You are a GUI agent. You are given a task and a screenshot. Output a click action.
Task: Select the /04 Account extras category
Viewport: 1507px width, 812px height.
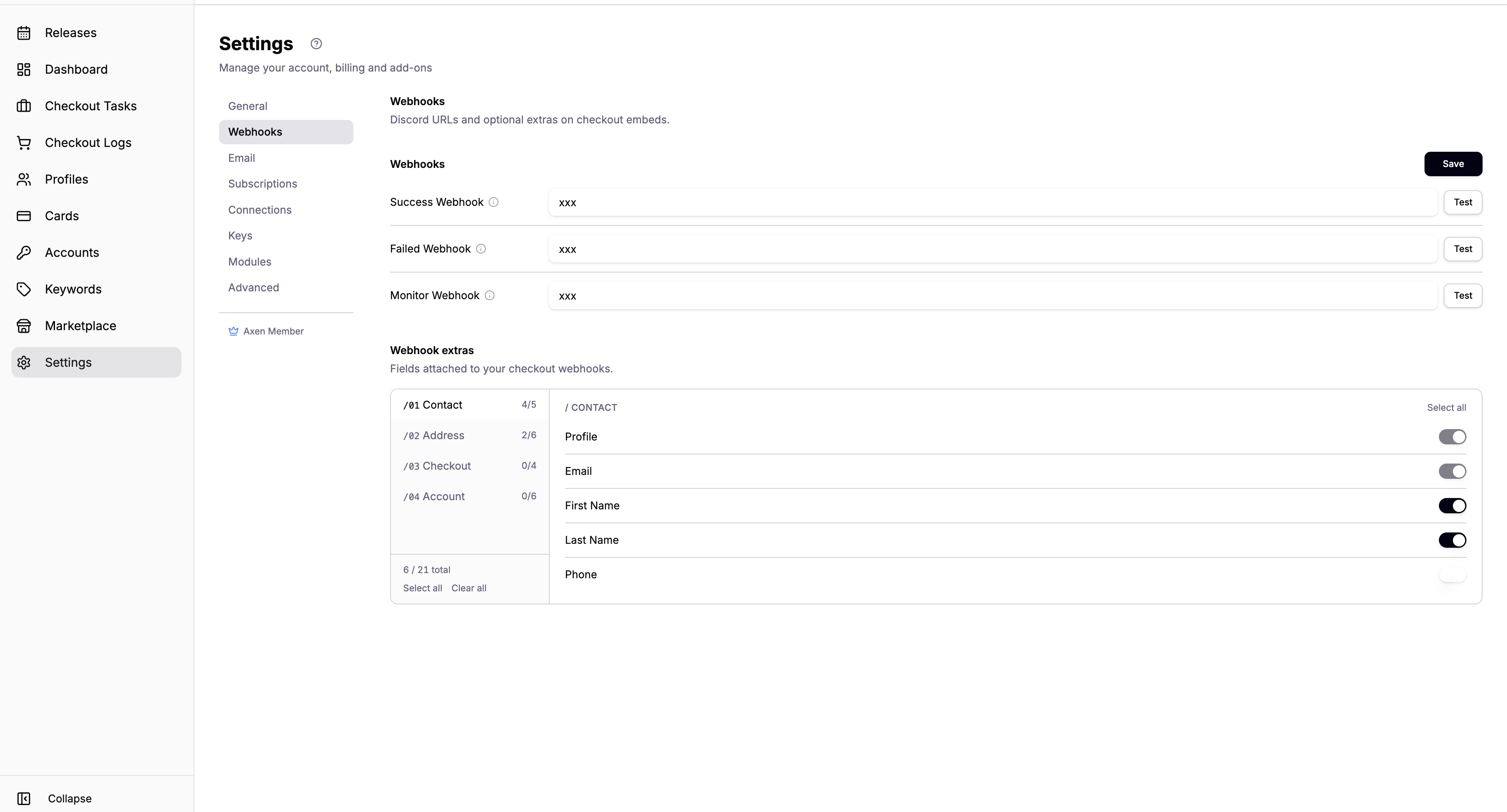click(470, 496)
